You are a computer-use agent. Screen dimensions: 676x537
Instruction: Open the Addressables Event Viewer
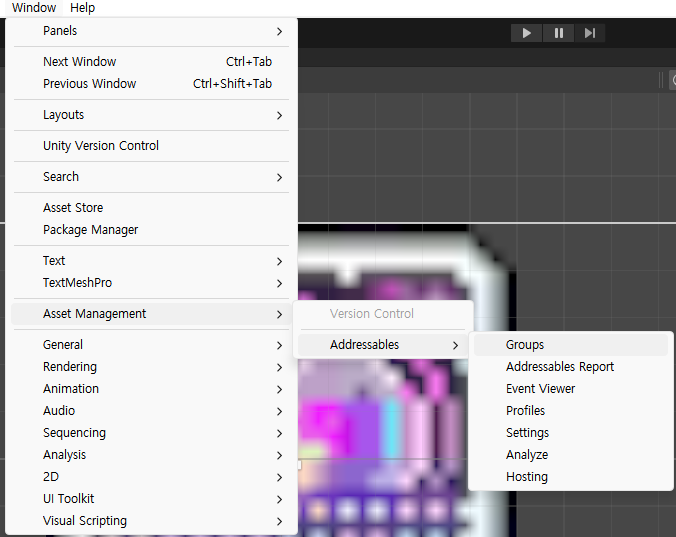571,389
